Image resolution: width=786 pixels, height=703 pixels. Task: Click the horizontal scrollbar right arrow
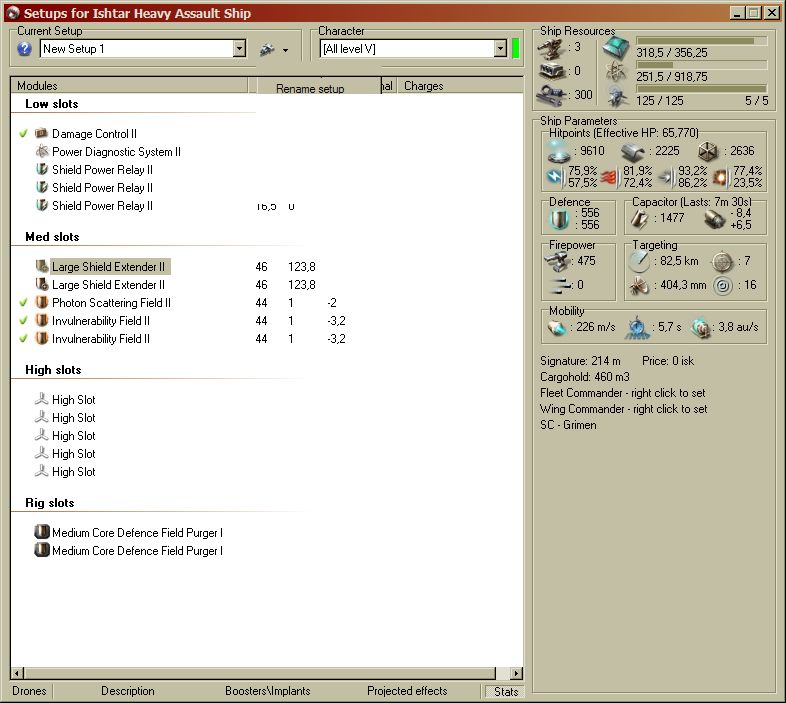pyautogui.click(x=516, y=673)
